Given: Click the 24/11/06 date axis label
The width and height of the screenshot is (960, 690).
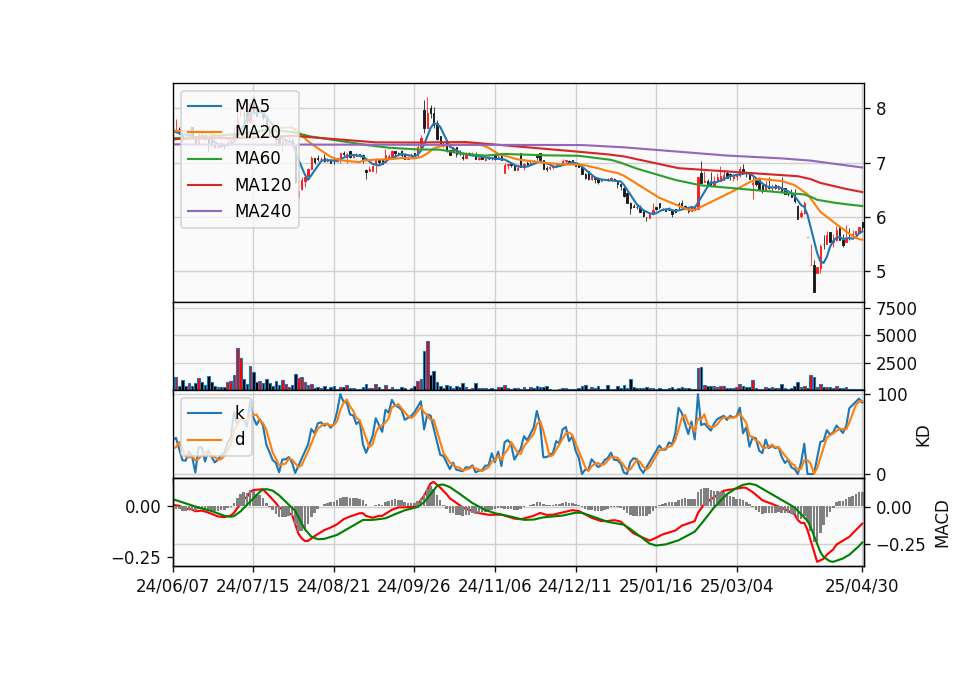Looking at the screenshot, I should click(x=495, y=586).
